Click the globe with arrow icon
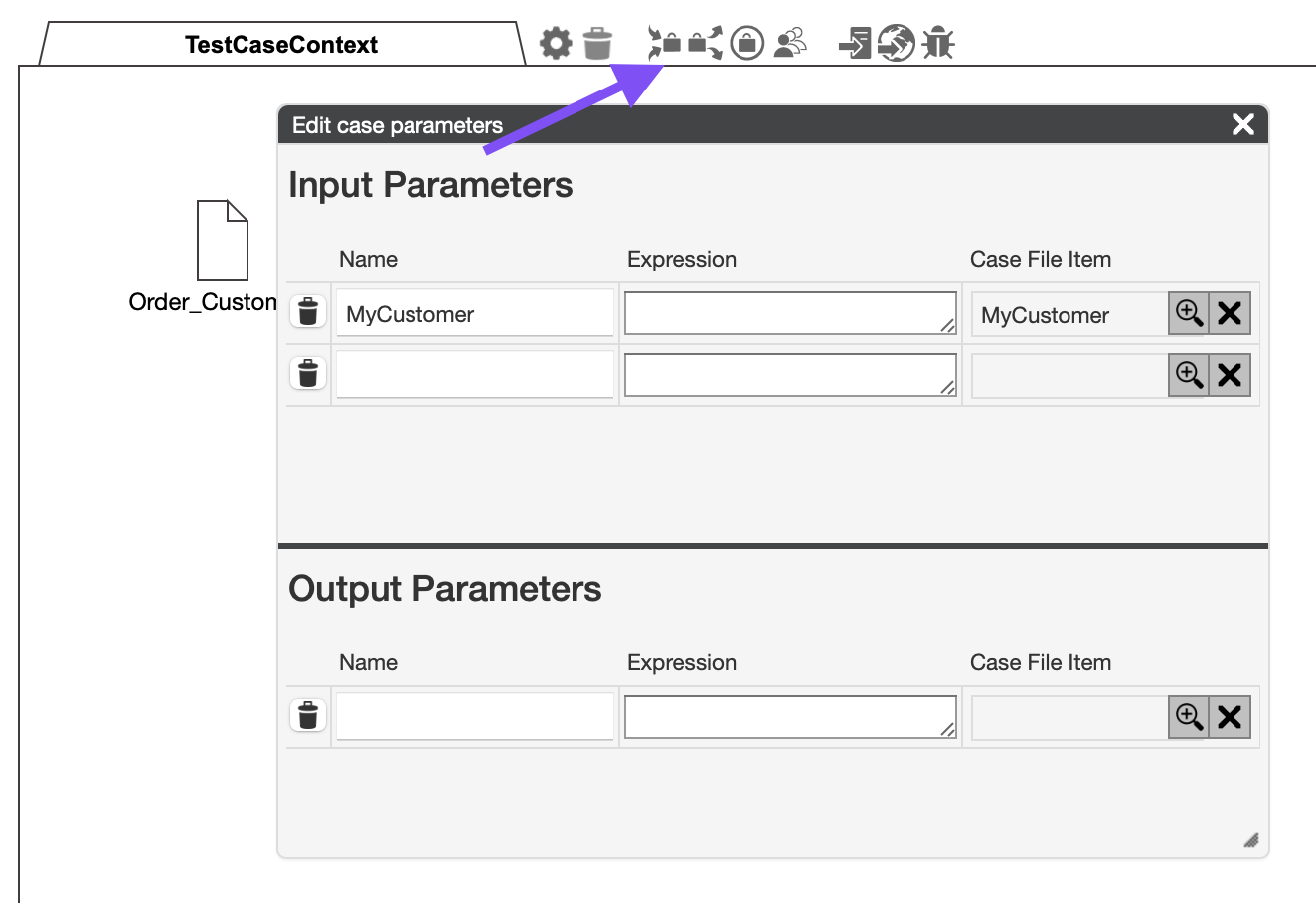 (x=896, y=44)
